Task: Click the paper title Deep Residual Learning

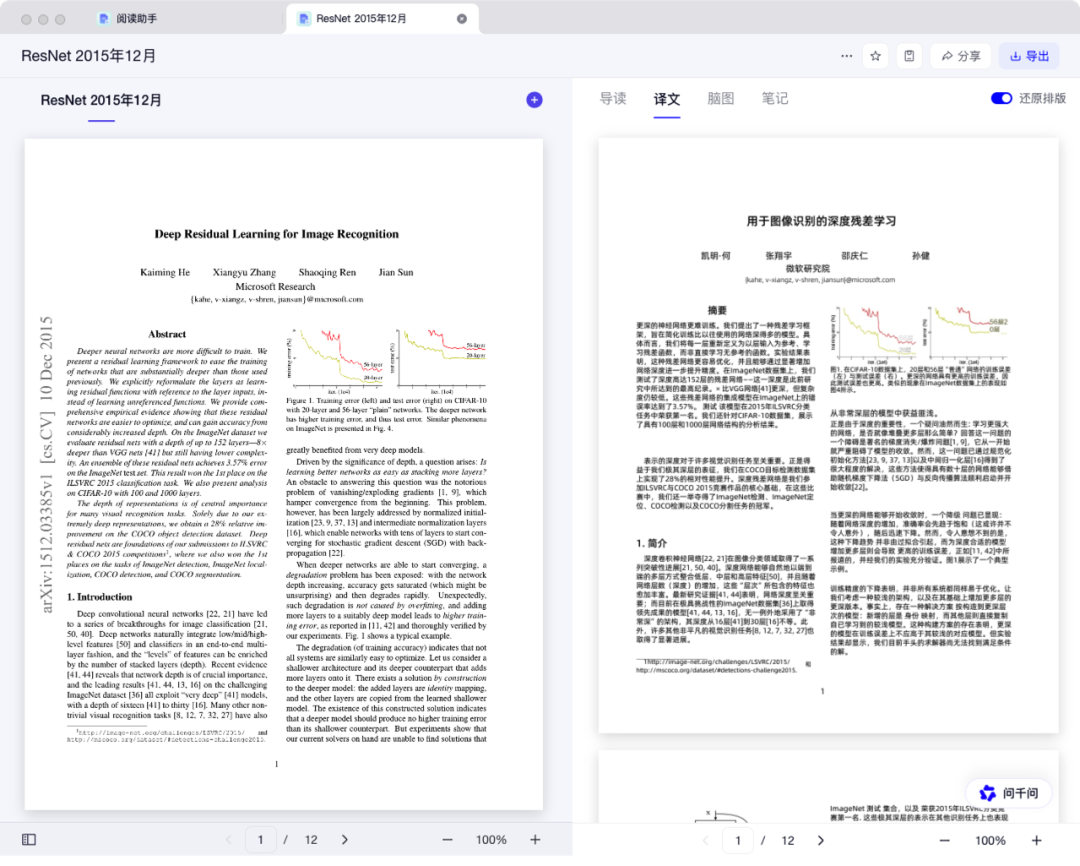Action: [276, 234]
